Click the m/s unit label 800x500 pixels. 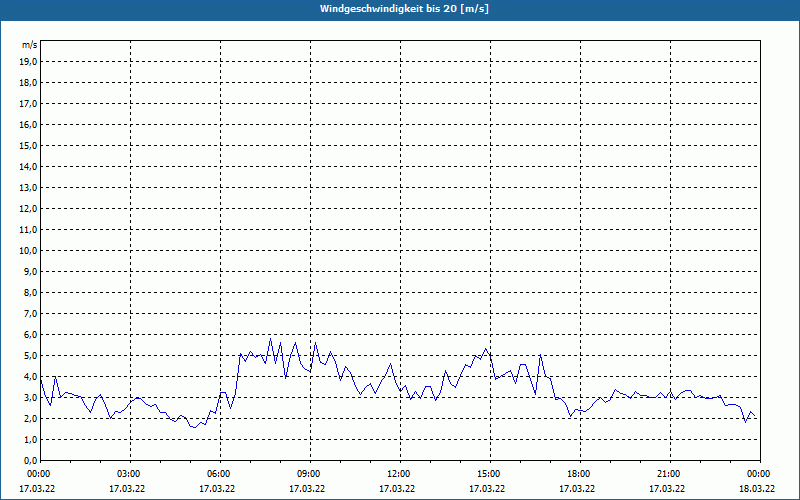coord(30,45)
